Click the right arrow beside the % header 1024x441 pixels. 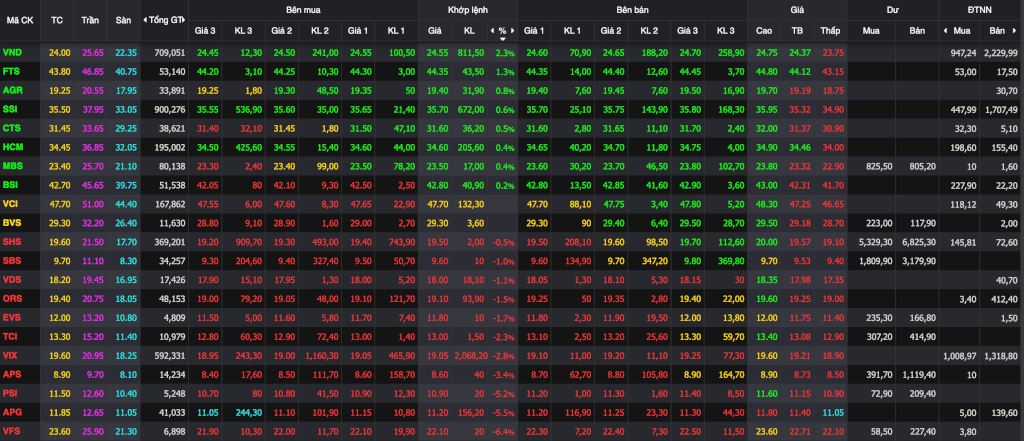tap(514, 31)
